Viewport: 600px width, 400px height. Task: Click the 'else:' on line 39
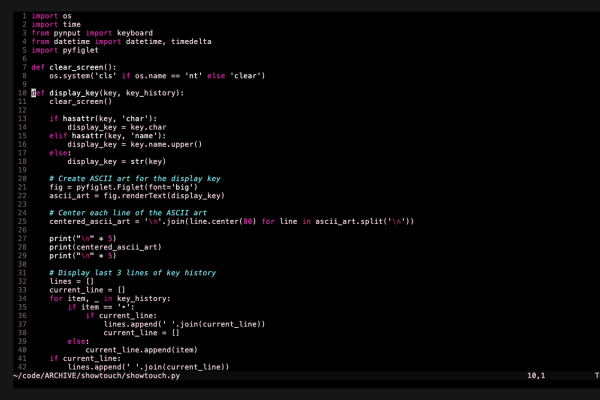point(78,341)
